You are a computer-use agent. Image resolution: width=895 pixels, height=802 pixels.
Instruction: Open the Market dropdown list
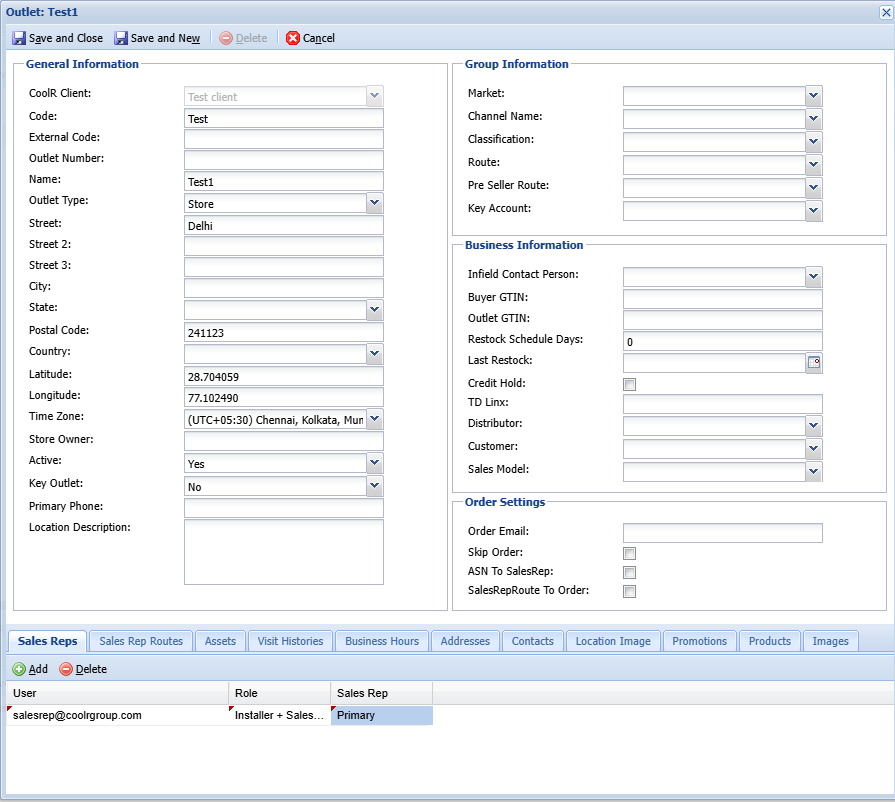pos(814,95)
